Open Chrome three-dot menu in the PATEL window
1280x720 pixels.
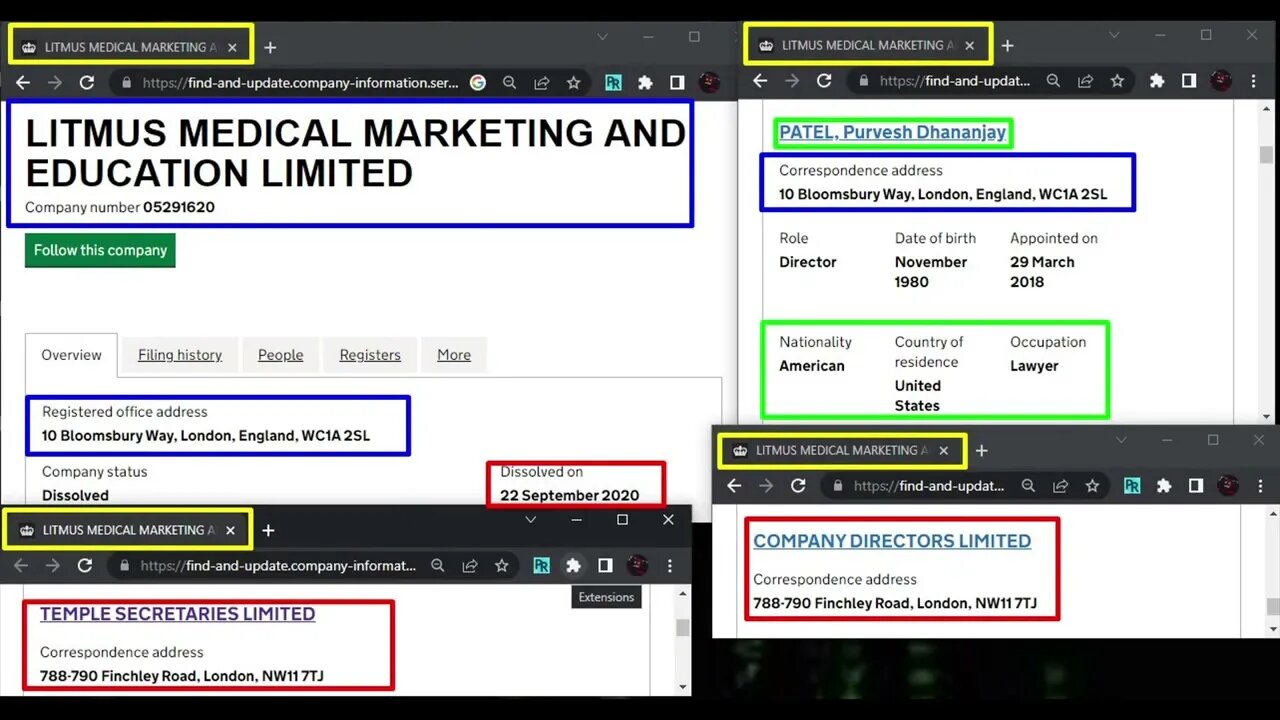click(x=1254, y=81)
